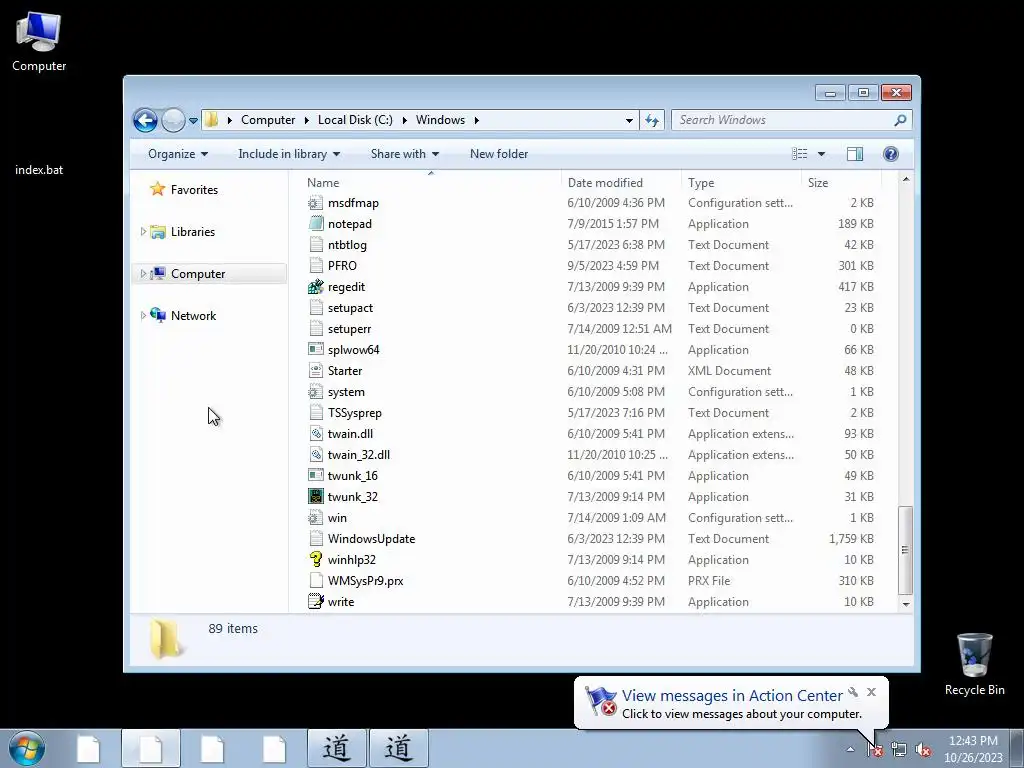Select the TSSysprep file name
Screen dimensions: 1024x768
355,413
